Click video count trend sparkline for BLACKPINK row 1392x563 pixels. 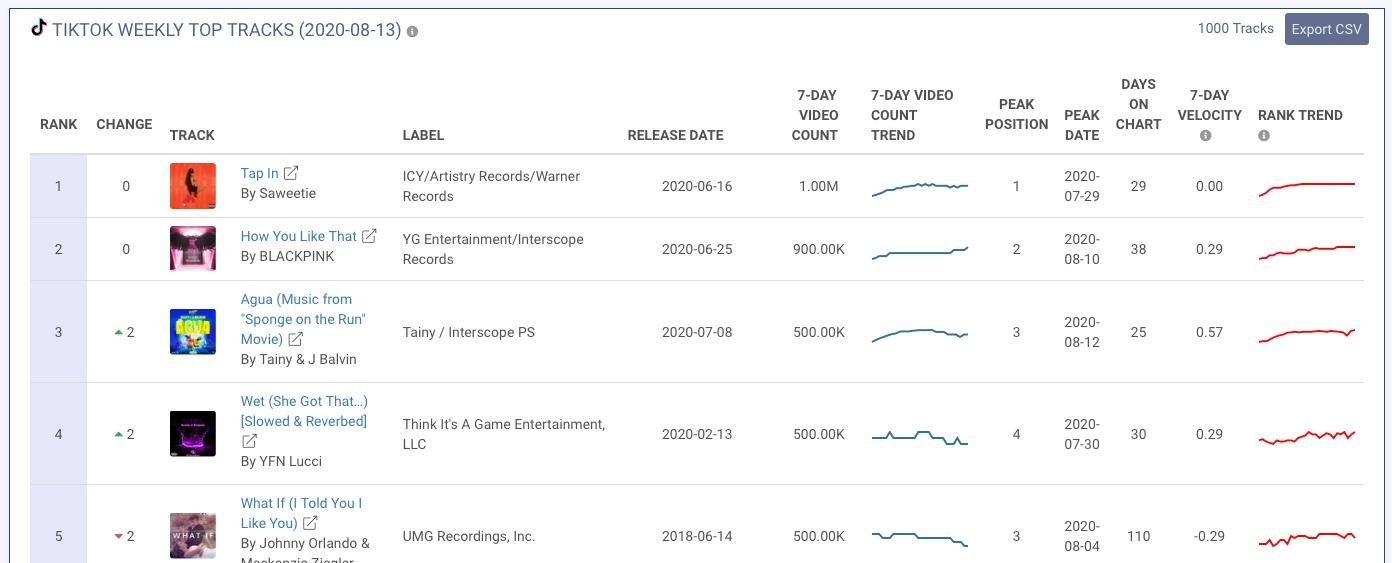point(920,253)
